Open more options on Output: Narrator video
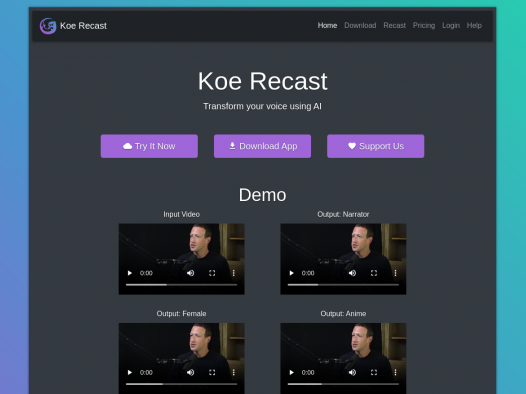The width and height of the screenshot is (526, 394). tap(395, 273)
